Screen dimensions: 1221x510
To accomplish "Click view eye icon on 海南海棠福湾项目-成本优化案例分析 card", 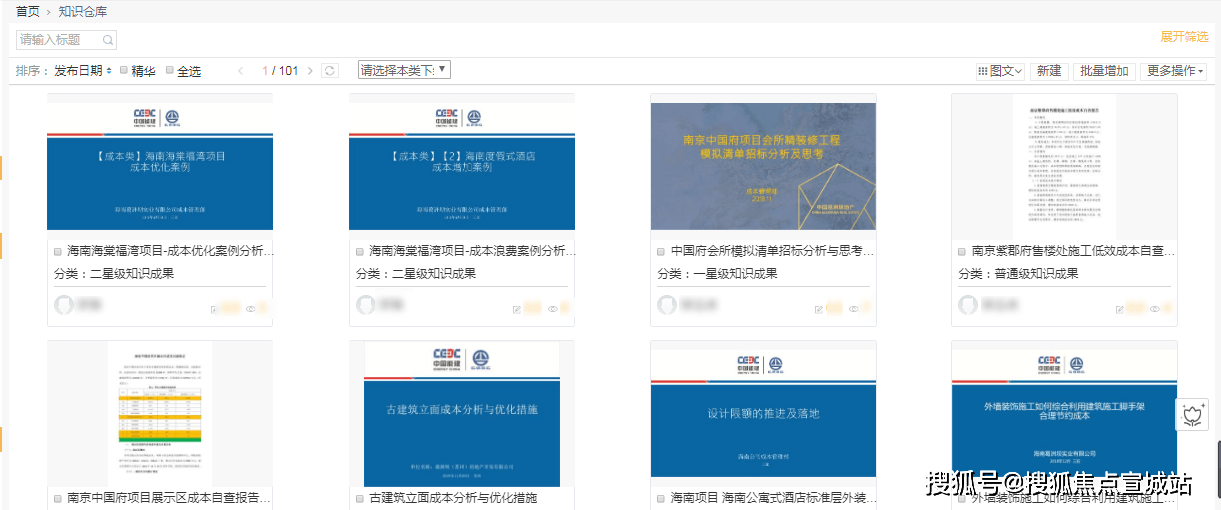I will pos(251,309).
